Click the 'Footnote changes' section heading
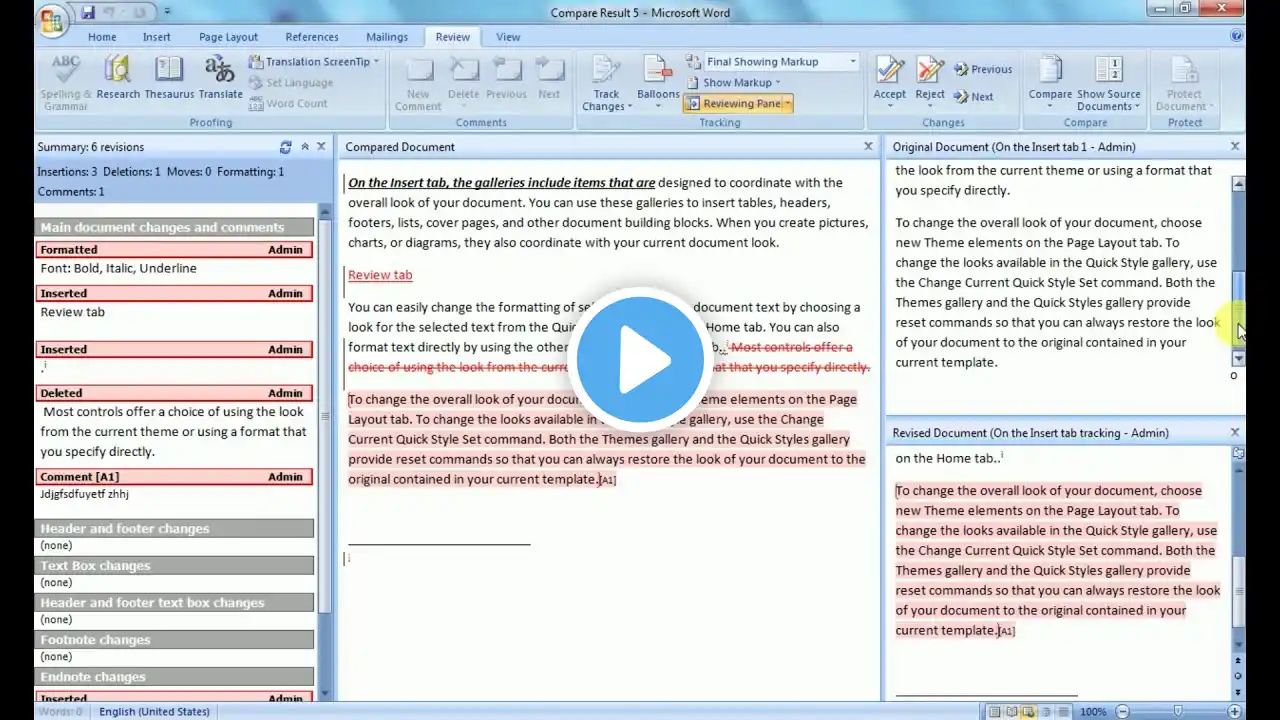Screen dimensions: 1280x720 [174, 640]
